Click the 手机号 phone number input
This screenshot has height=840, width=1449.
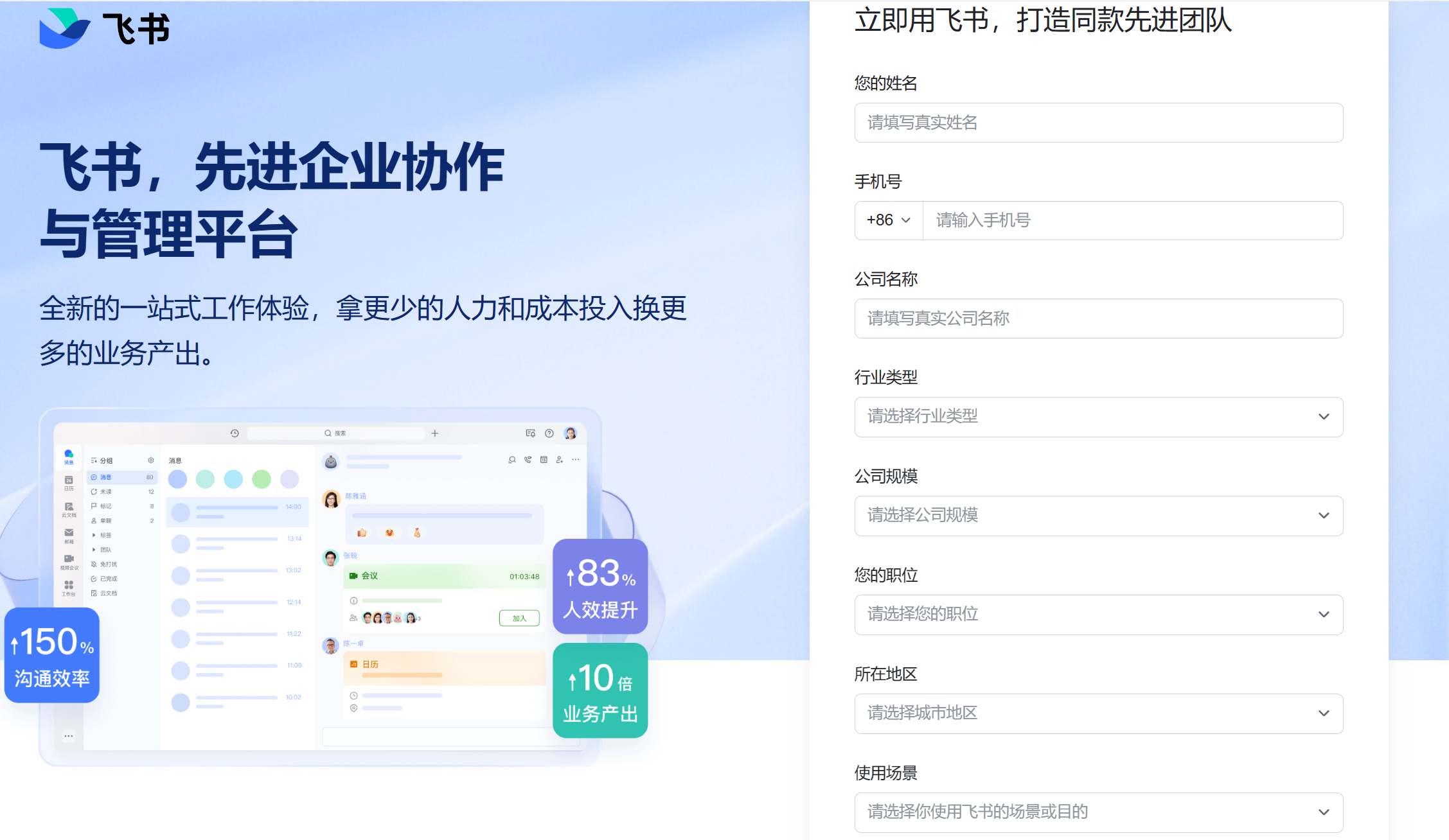(x=1132, y=220)
